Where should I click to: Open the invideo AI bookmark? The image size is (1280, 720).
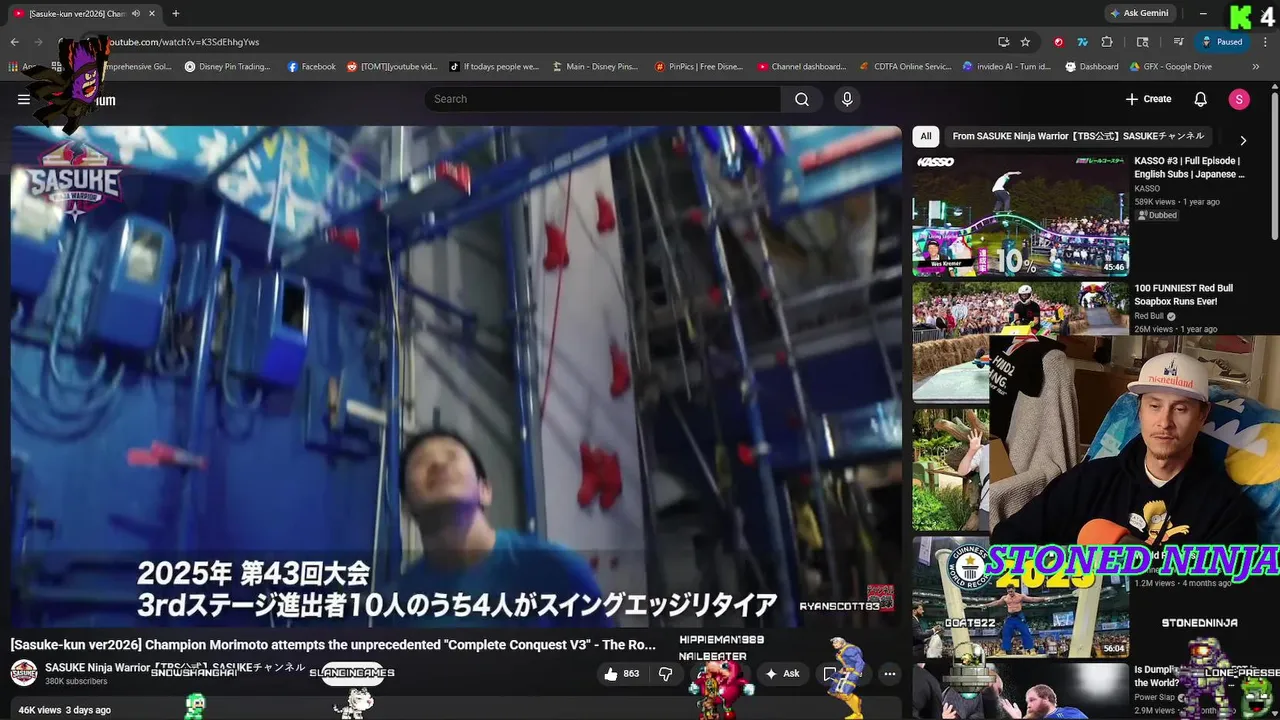click(1007, 67)
